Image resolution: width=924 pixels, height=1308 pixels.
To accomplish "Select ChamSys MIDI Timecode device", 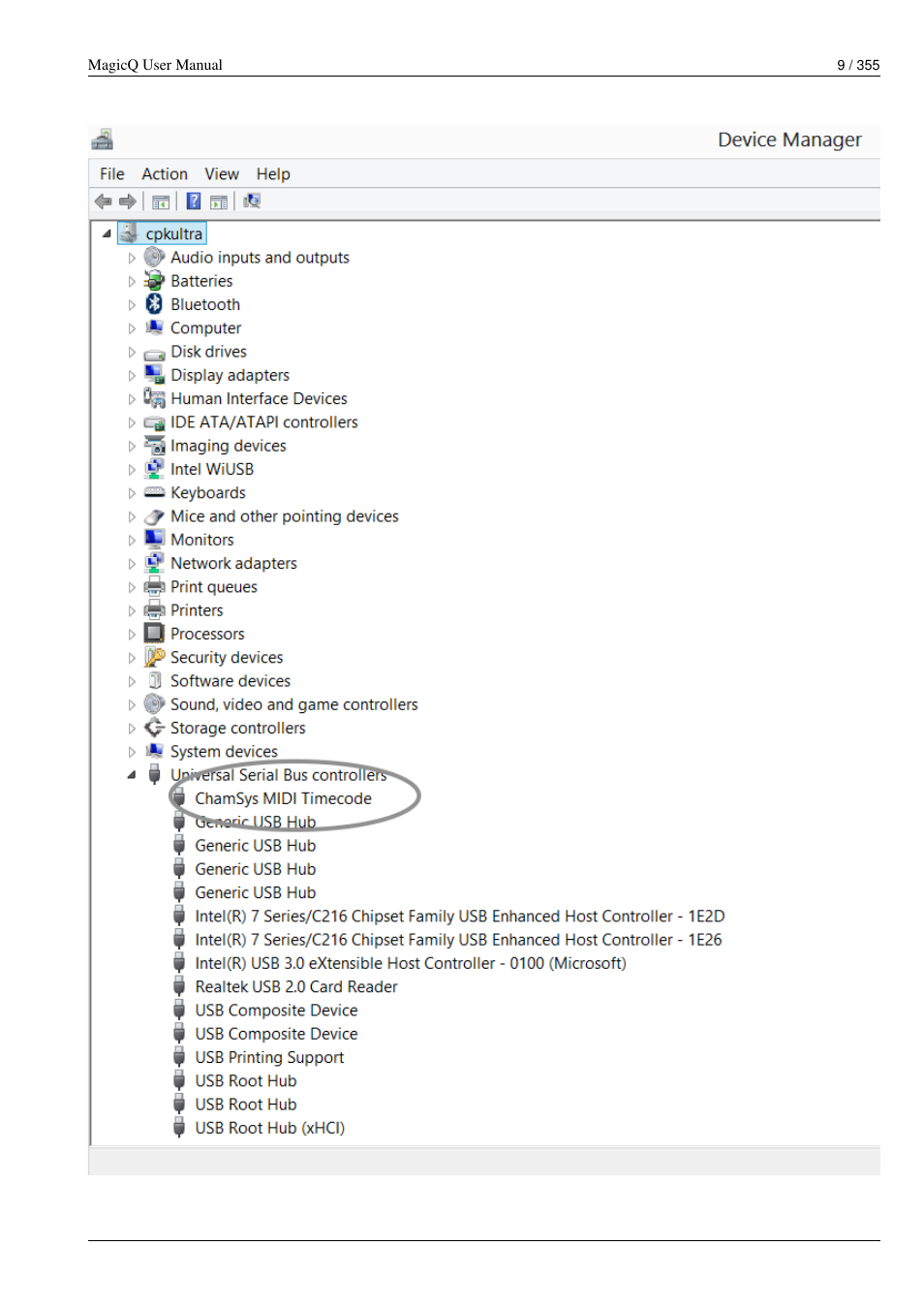I will [284, 798].
